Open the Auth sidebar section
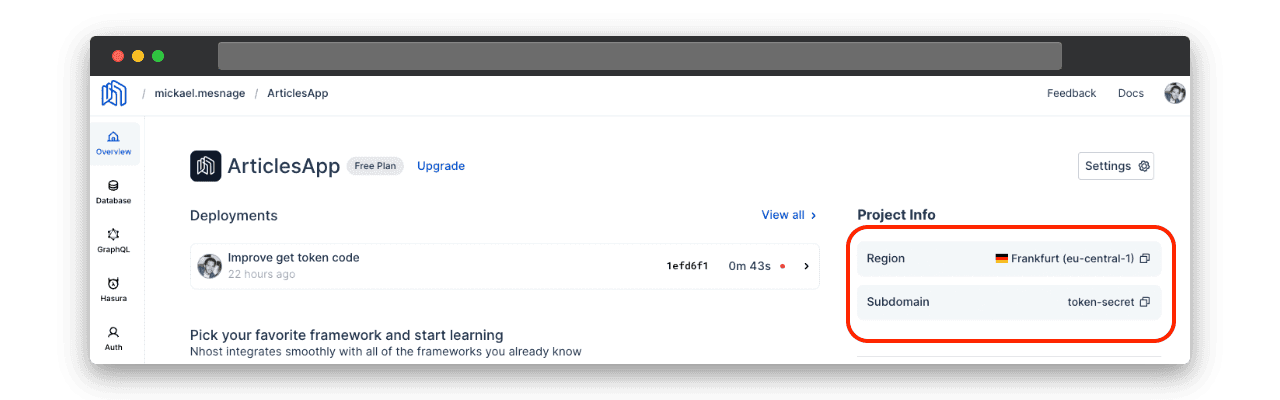Screen dimensions: 1280x400 (113, 338)
